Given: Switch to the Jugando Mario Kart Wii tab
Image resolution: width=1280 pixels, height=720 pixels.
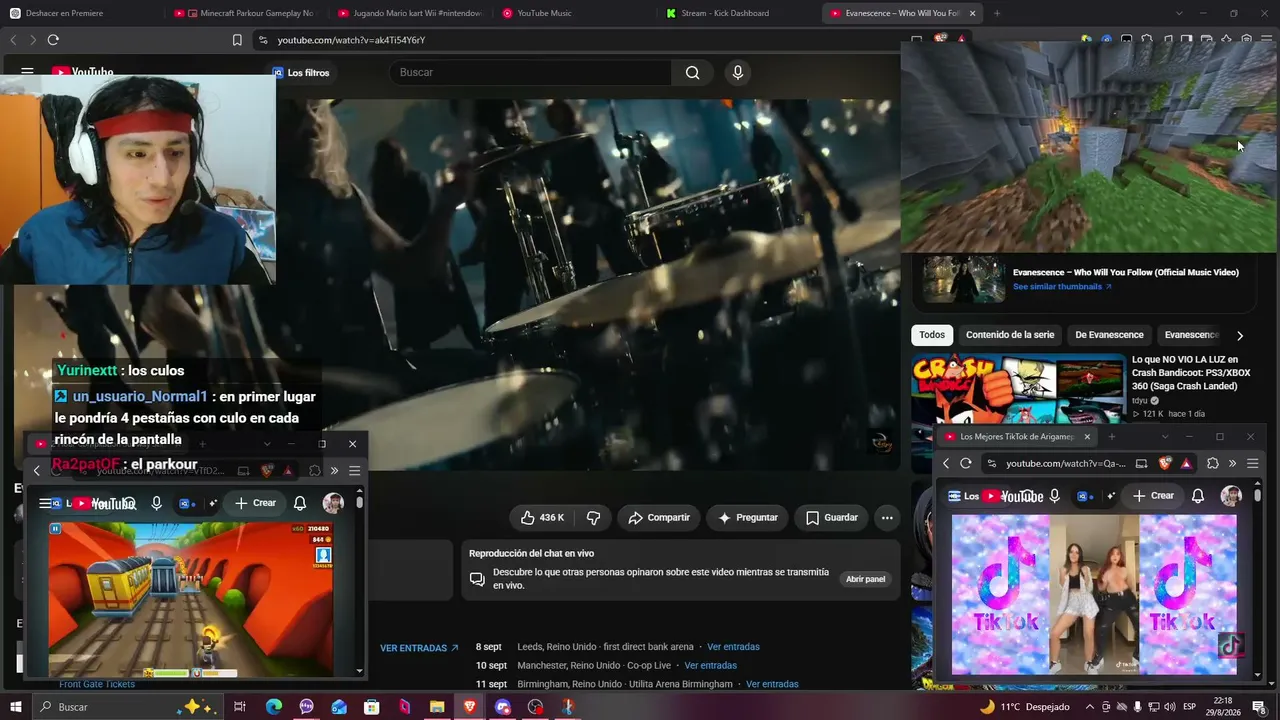Looking at the screenshot, I should tap(408, 13).
